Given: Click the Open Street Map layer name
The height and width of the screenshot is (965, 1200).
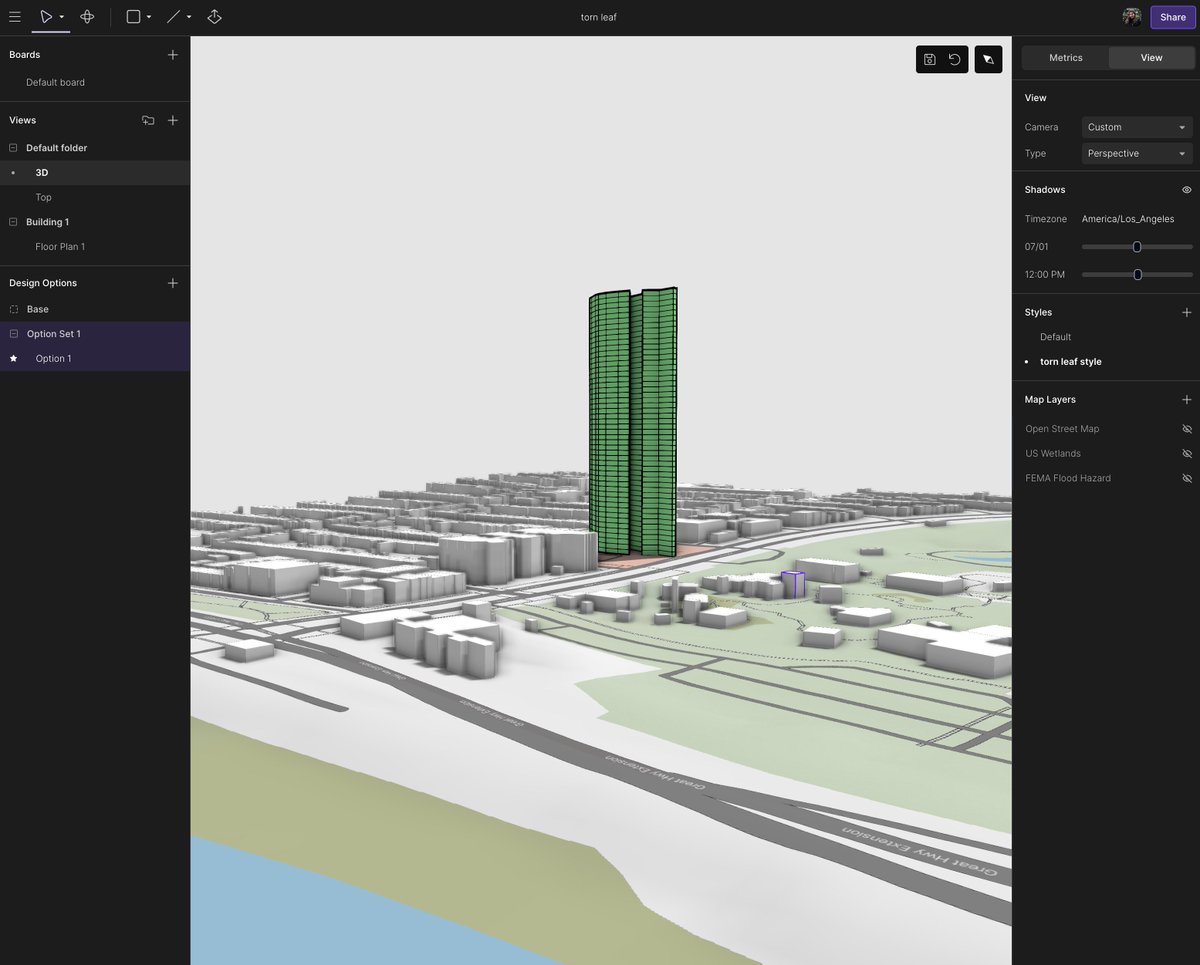Looking at the screenshot, I should click(1062, 429).
